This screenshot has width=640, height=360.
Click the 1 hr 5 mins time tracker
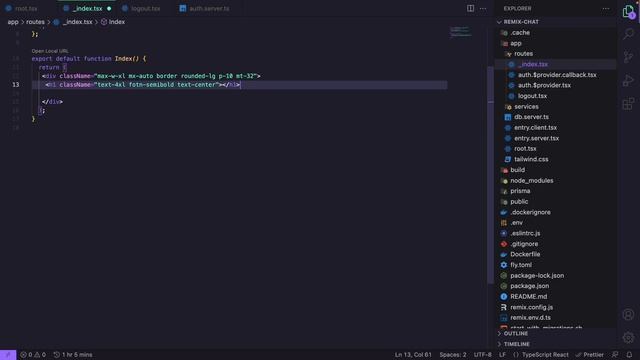click(x=73, y=355)
